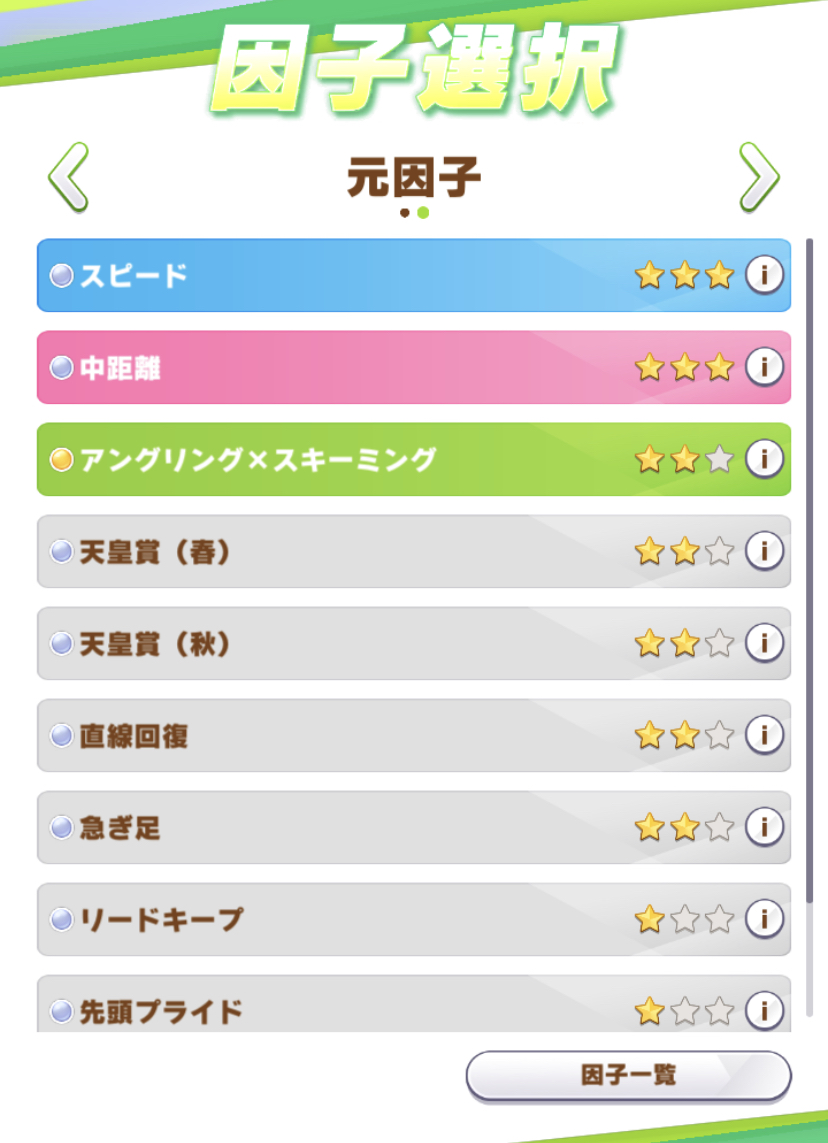
Task: Select the gold アングリング×スキーミング dot
Action: (62, 460)
